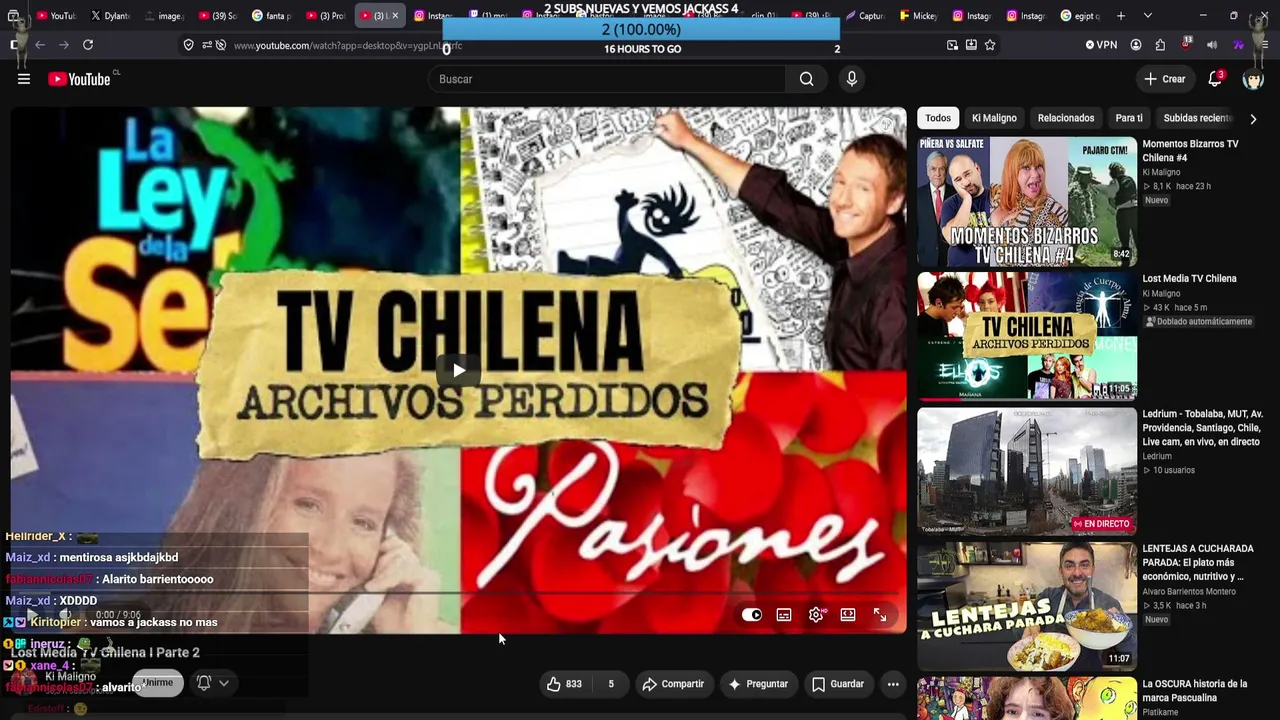Switch to the Captura tab
The height and width of the screenshot is (720, 1280).
click(x=864, y=16)
